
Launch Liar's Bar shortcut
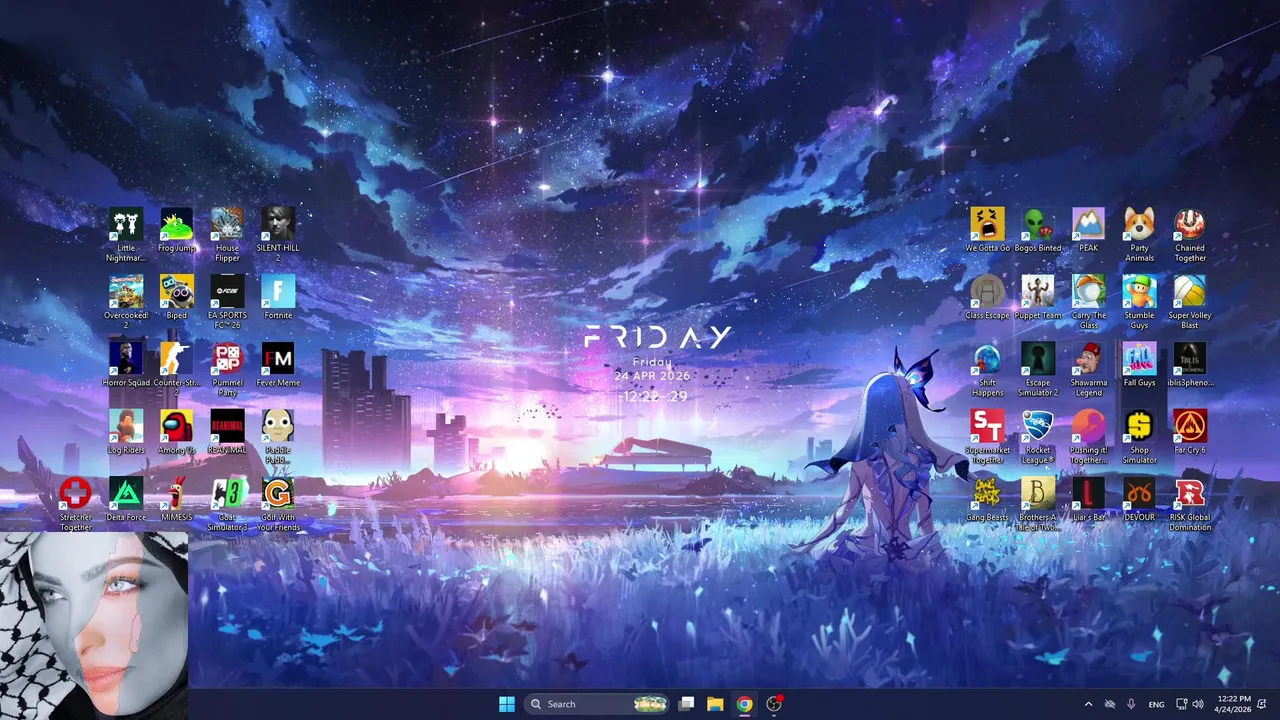1088,497
